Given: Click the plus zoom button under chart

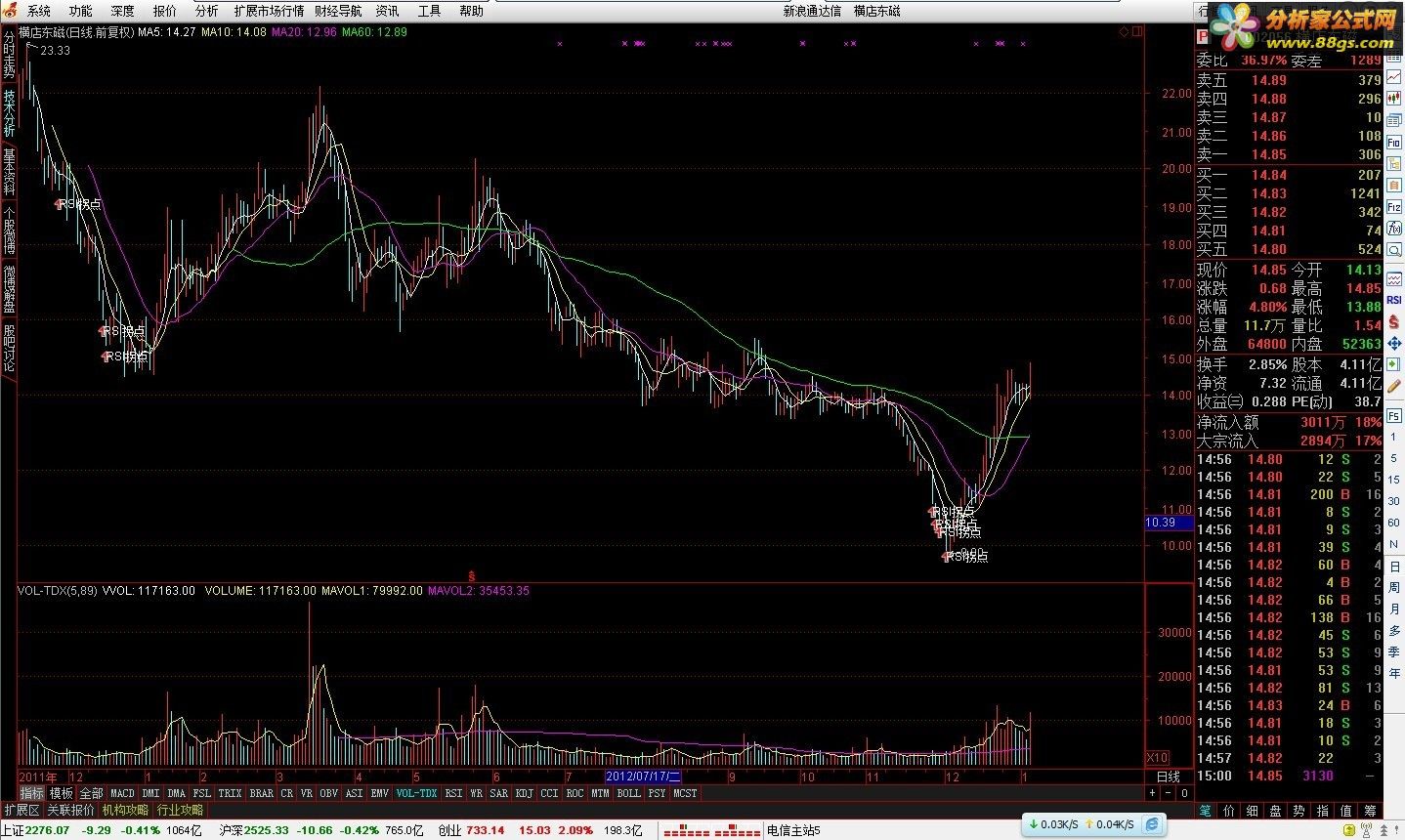Looking at the screenshot, I should click(1152, 793).
